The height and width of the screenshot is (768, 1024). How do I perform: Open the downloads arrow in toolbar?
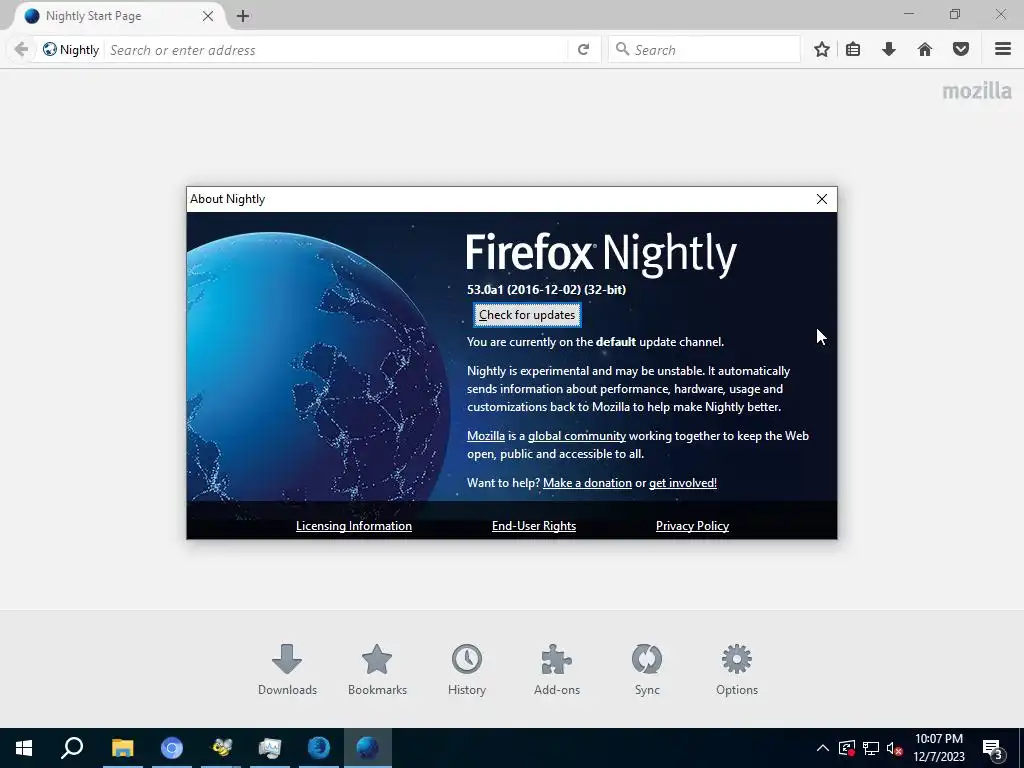click(889, 49)
